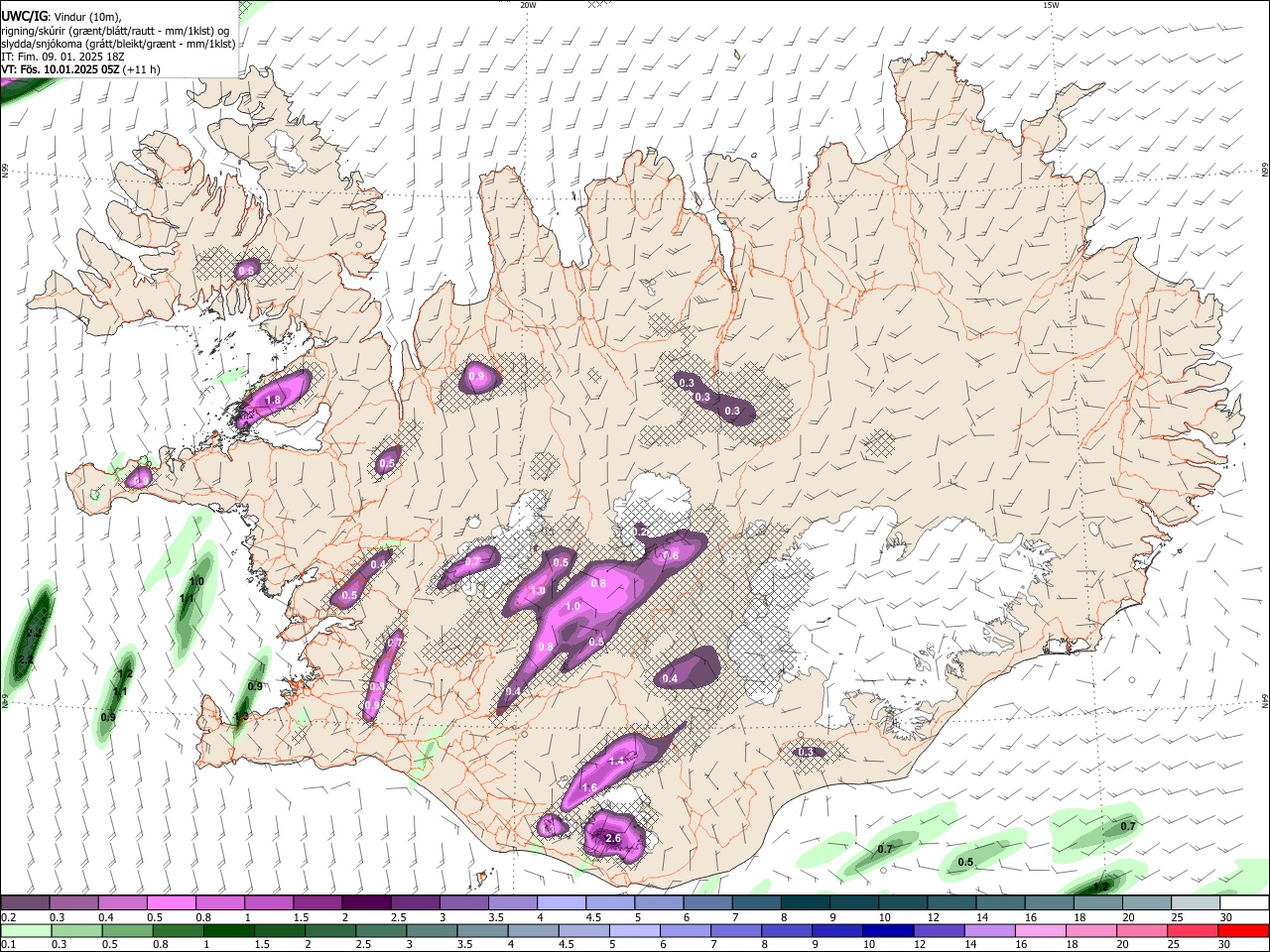This screenshot has height=952, width=1270.
Task: Select the bright pink top-row swatch from 0.5 to 0.8
Action: click(171, 902)
